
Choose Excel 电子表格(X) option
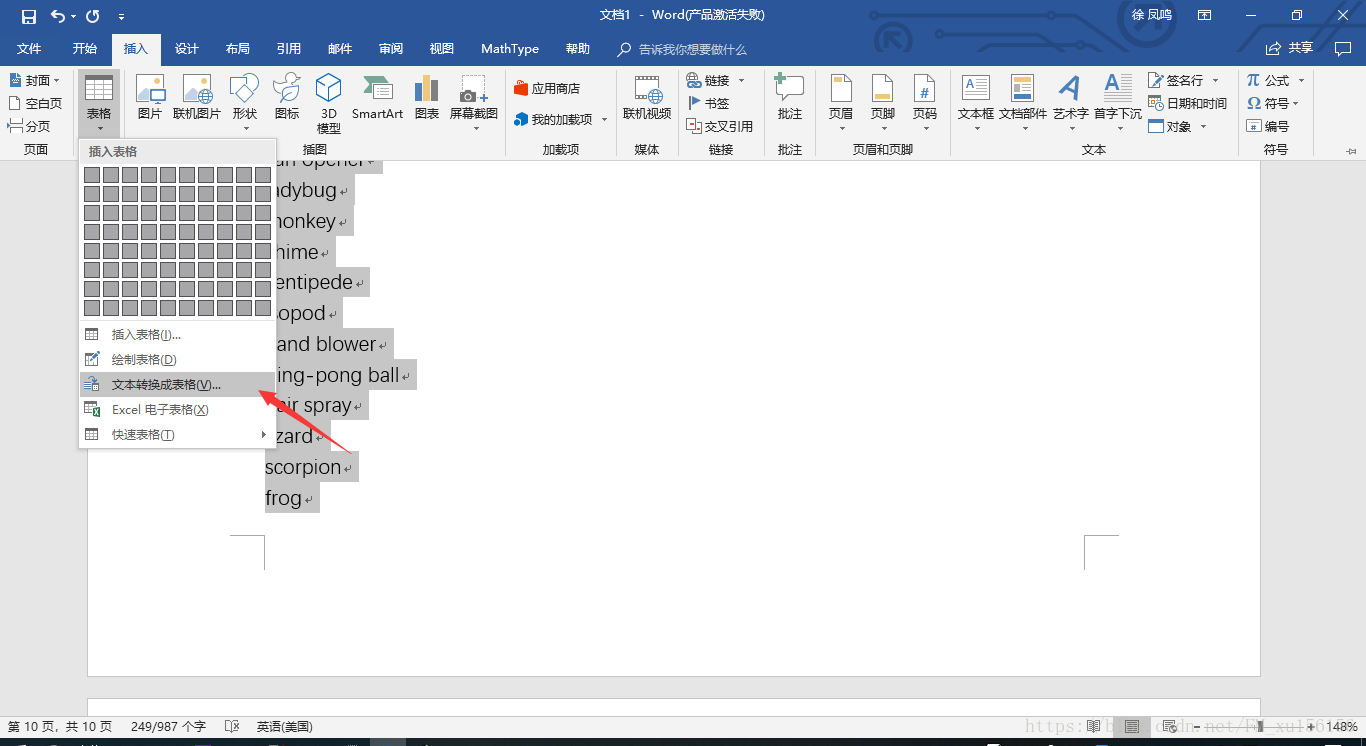(176, 410)
